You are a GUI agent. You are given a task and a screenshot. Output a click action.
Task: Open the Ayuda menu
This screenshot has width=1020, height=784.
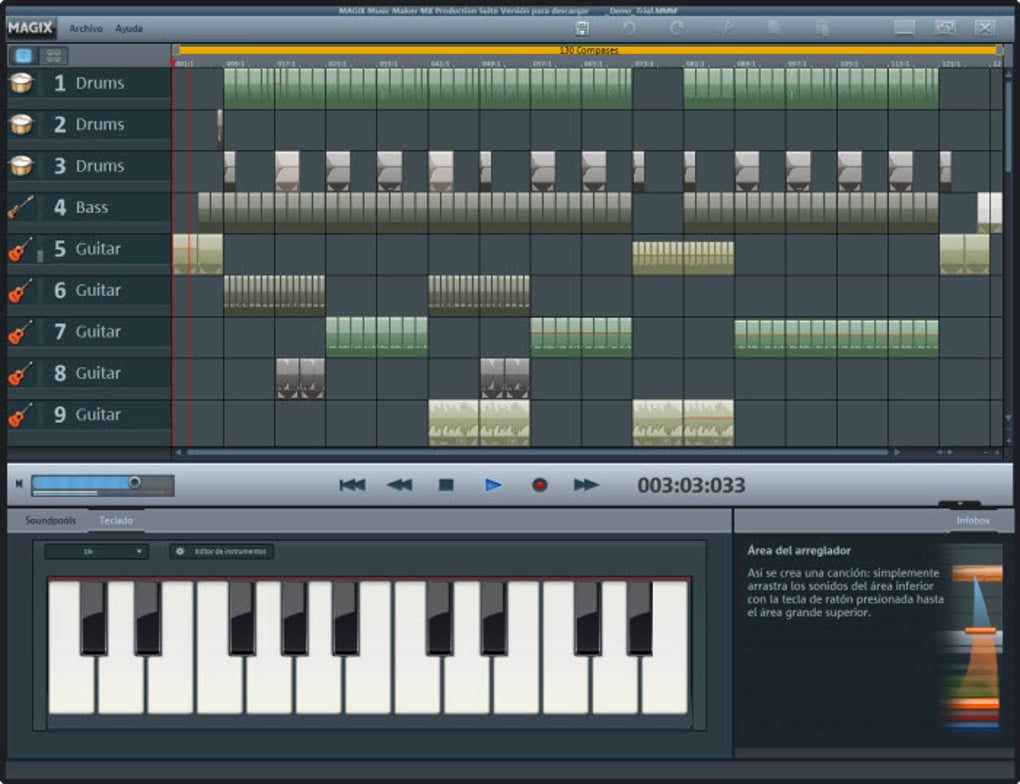click(129, 29)
